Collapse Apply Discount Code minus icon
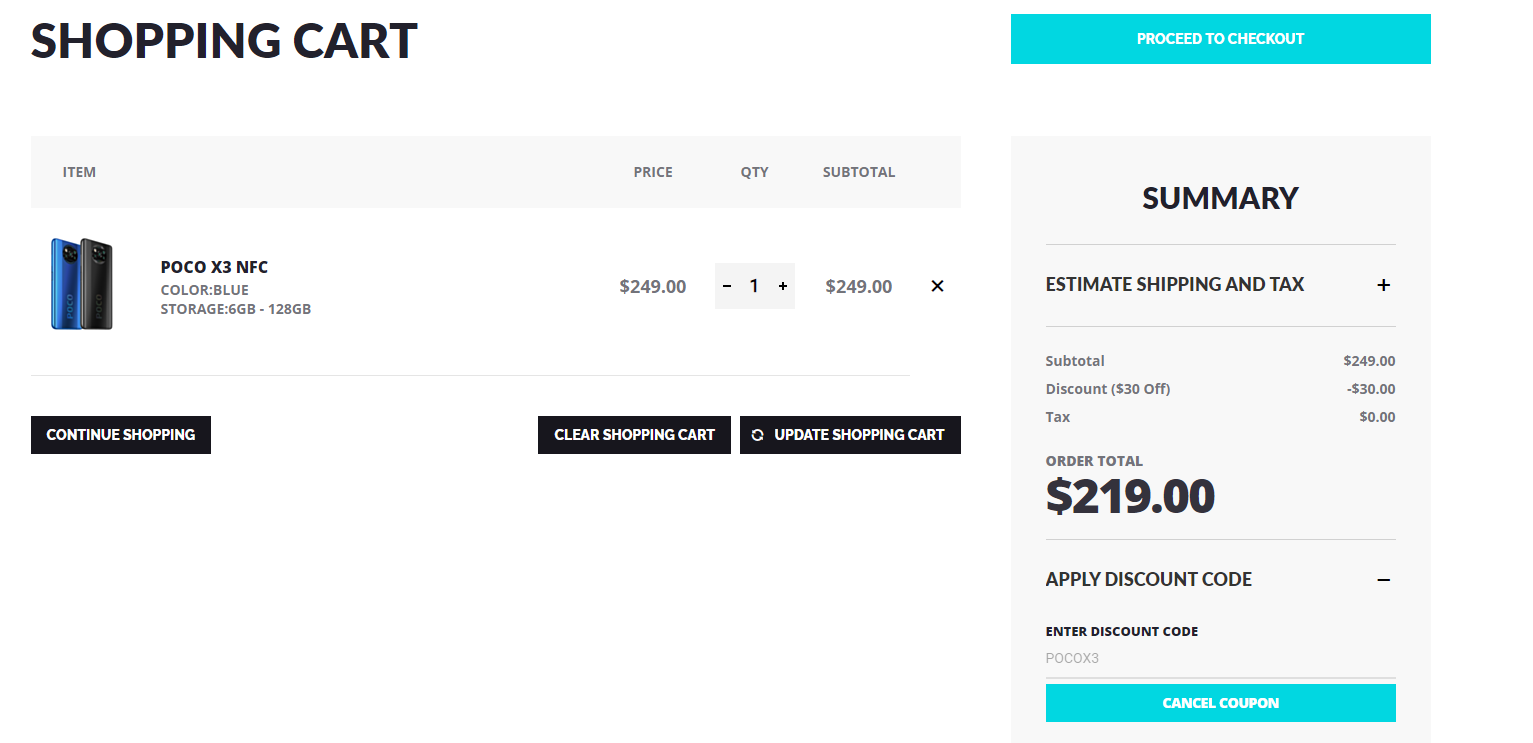Screen dimensions: 1533x743 point(1384,580)
